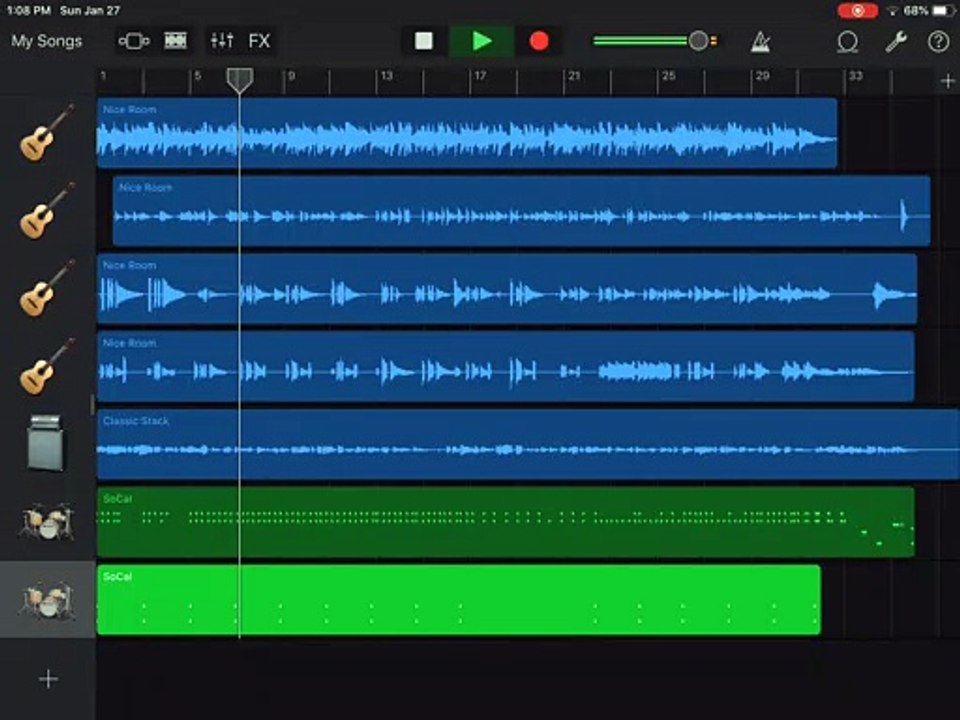Jump to bar 17 on the ruler
Viewport: 960px width, 720px height.
[x=480, y=76]
